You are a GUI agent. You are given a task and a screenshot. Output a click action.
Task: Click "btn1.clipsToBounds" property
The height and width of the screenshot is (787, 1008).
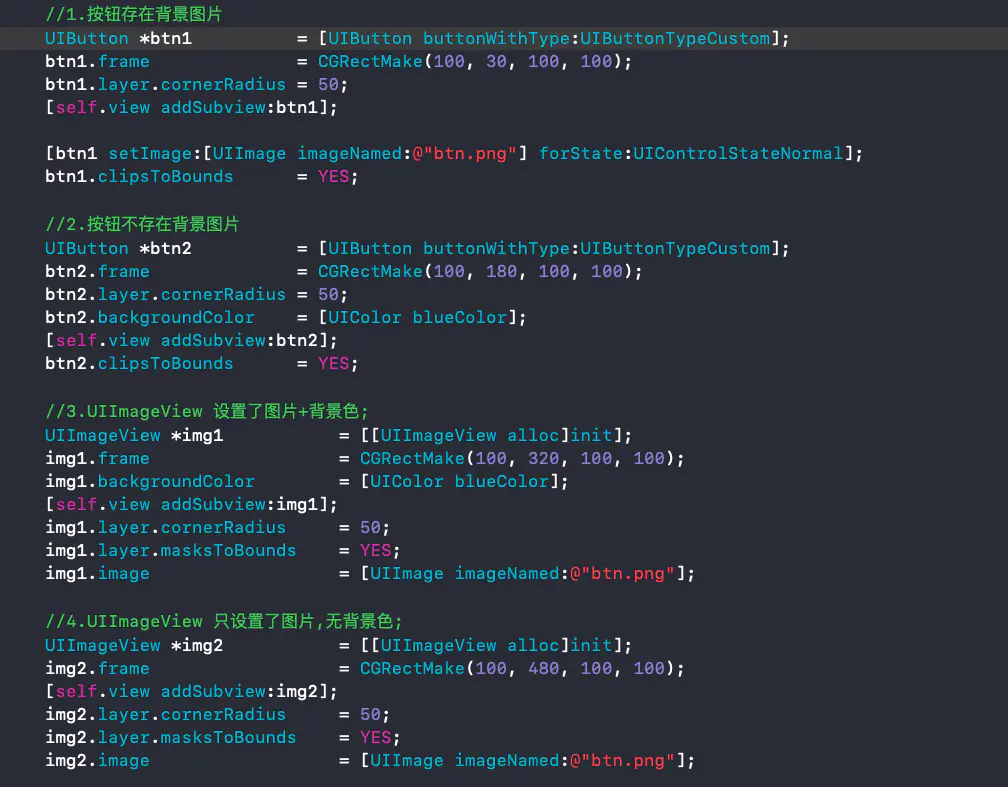[x=139, y=177]
